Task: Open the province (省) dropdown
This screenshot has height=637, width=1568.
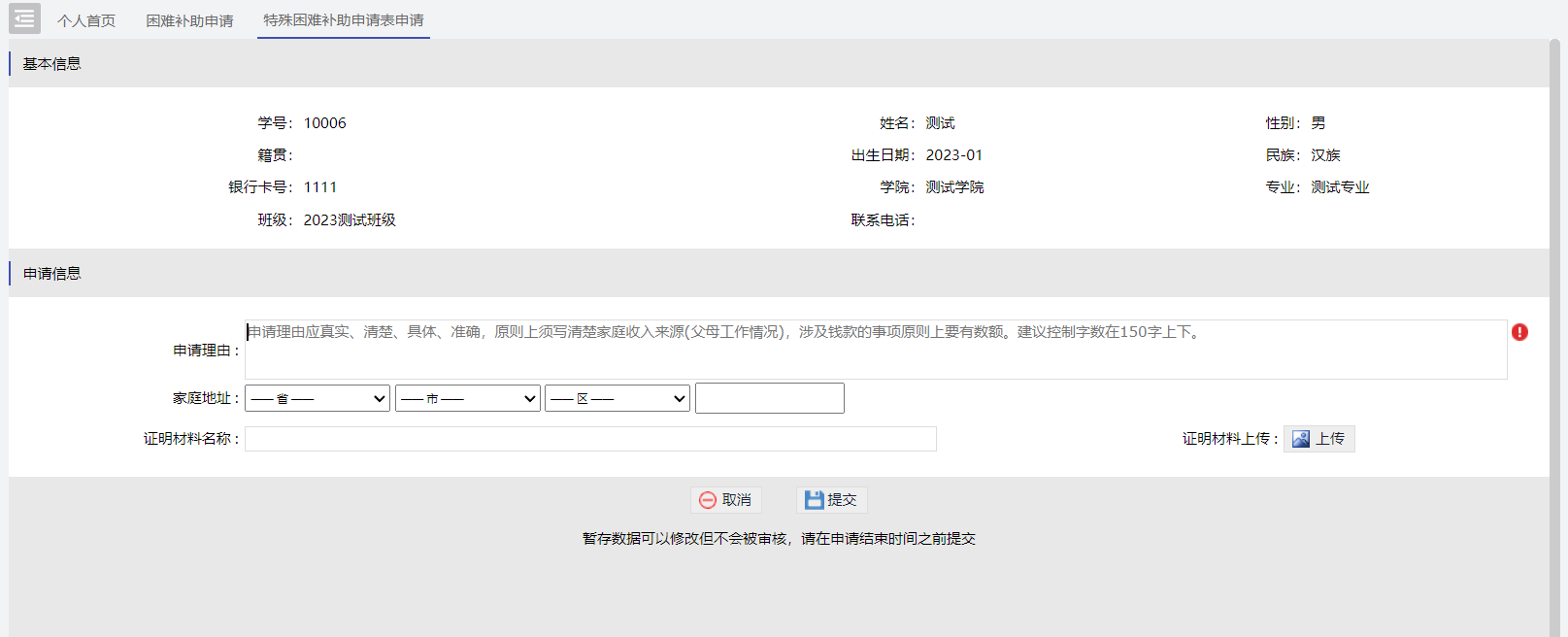Action: point(317,398)
